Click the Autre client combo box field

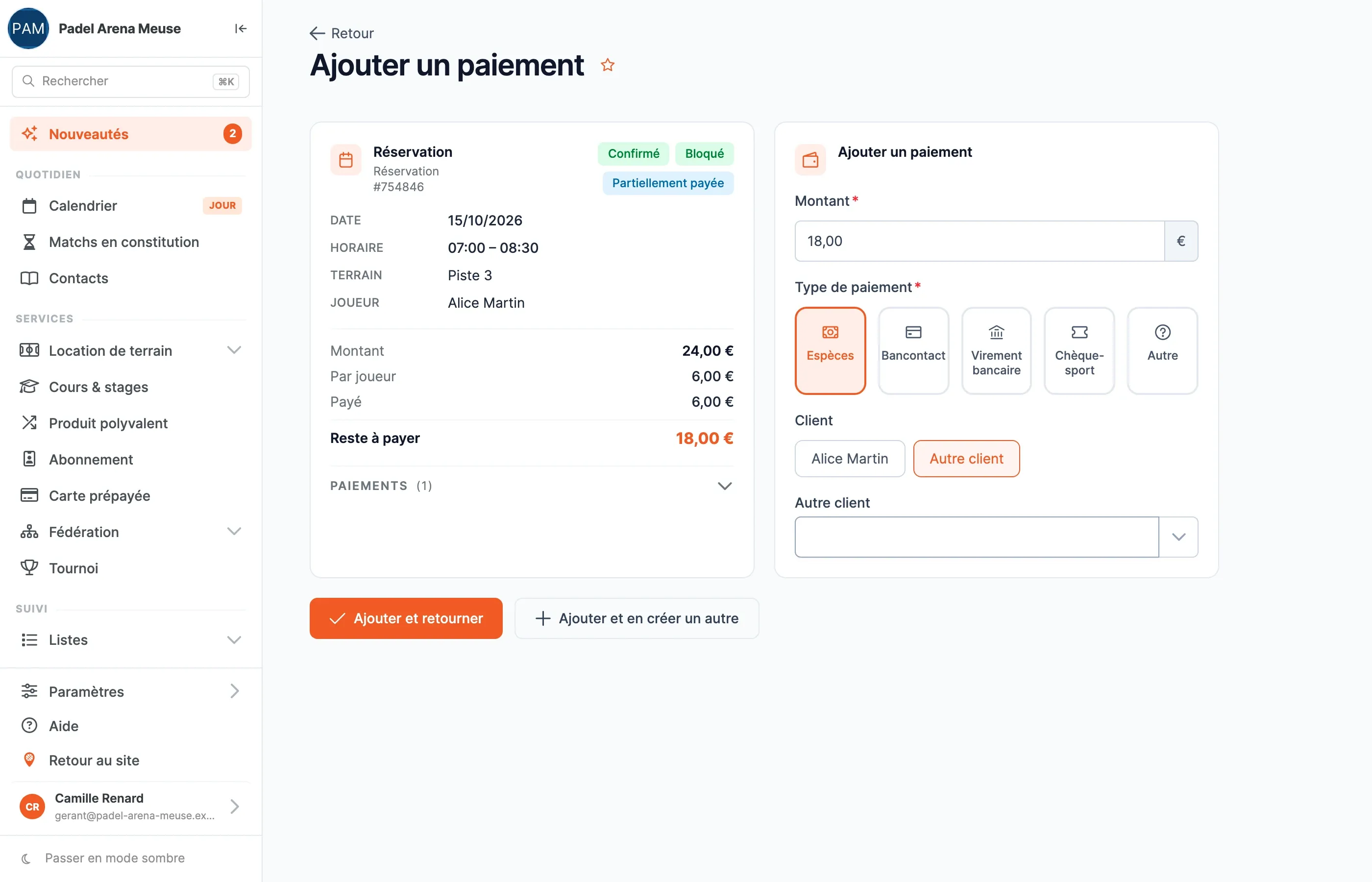point(976,537)
